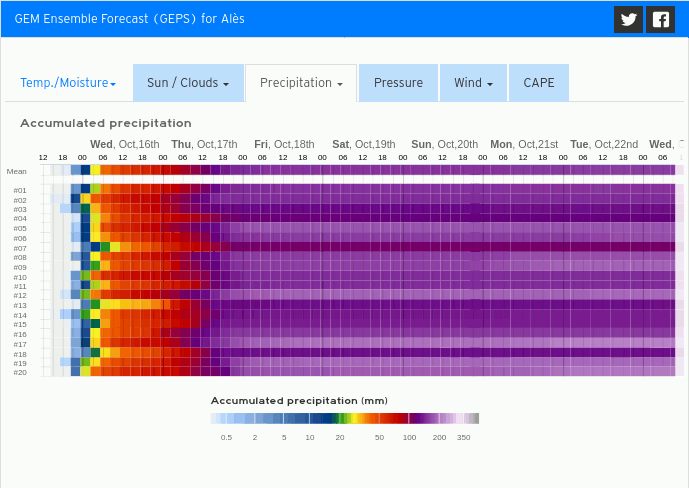Click ensemble member #16 label

tap(20, 334)
